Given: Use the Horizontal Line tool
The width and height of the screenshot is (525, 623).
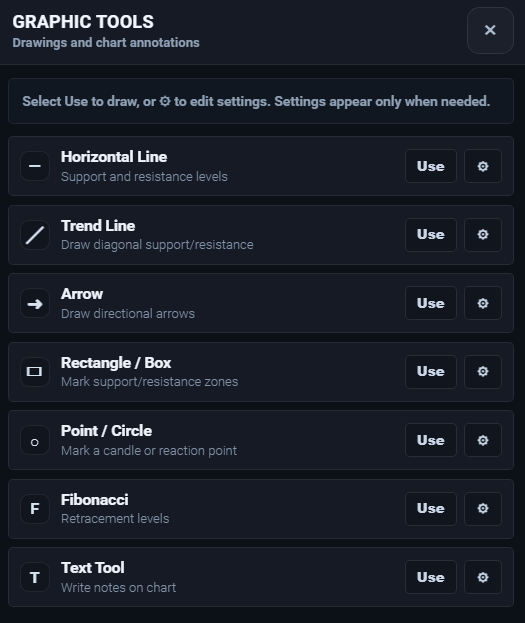Looking at the screenshot, I should click(431, 166).
